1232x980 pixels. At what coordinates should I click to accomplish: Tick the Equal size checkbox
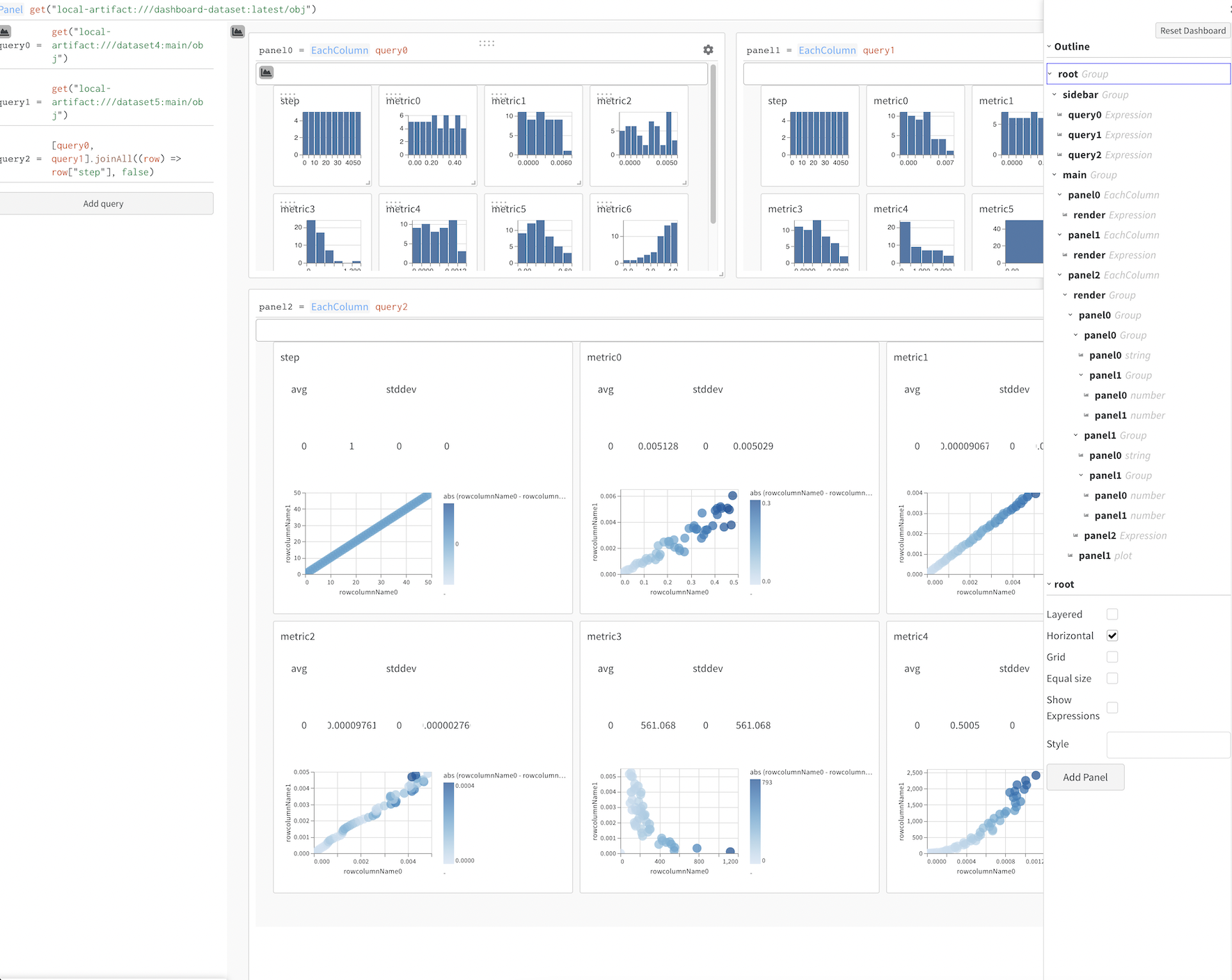[x=1112, y=678]
